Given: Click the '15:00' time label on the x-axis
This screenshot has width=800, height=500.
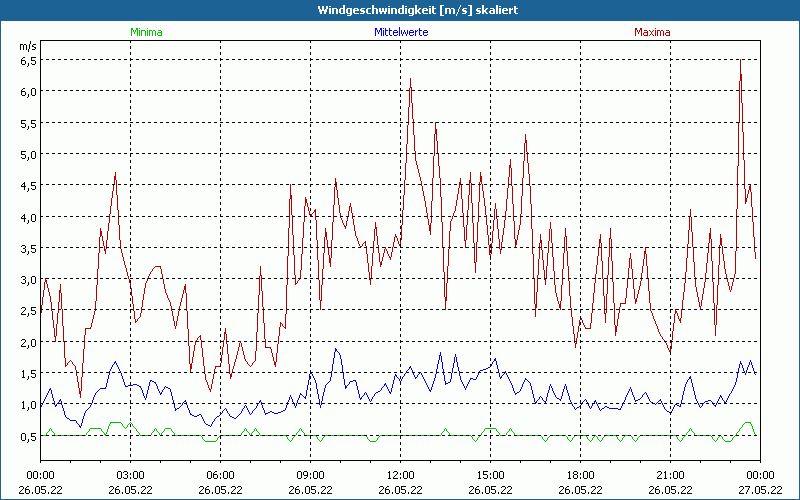Looking at the screenshot, I should [490, 476].
